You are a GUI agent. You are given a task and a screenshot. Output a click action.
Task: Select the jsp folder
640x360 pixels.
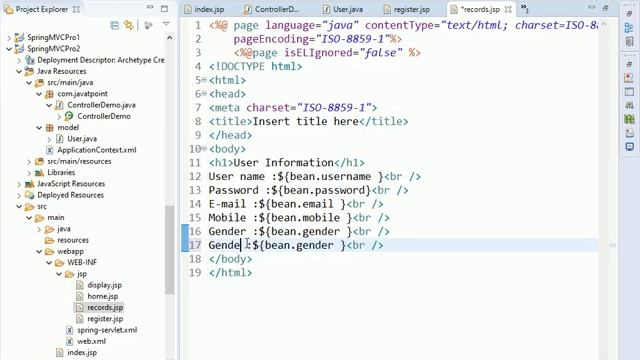pos(82,274)
